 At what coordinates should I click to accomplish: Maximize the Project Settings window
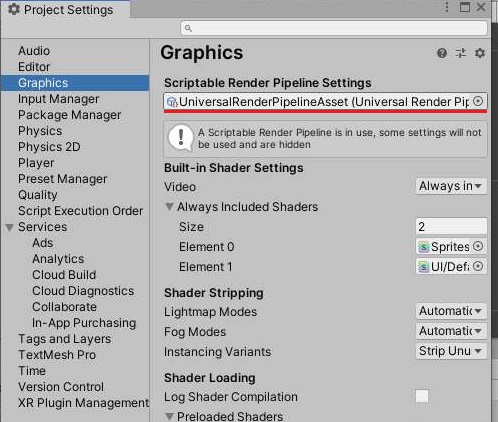[465, 7]
